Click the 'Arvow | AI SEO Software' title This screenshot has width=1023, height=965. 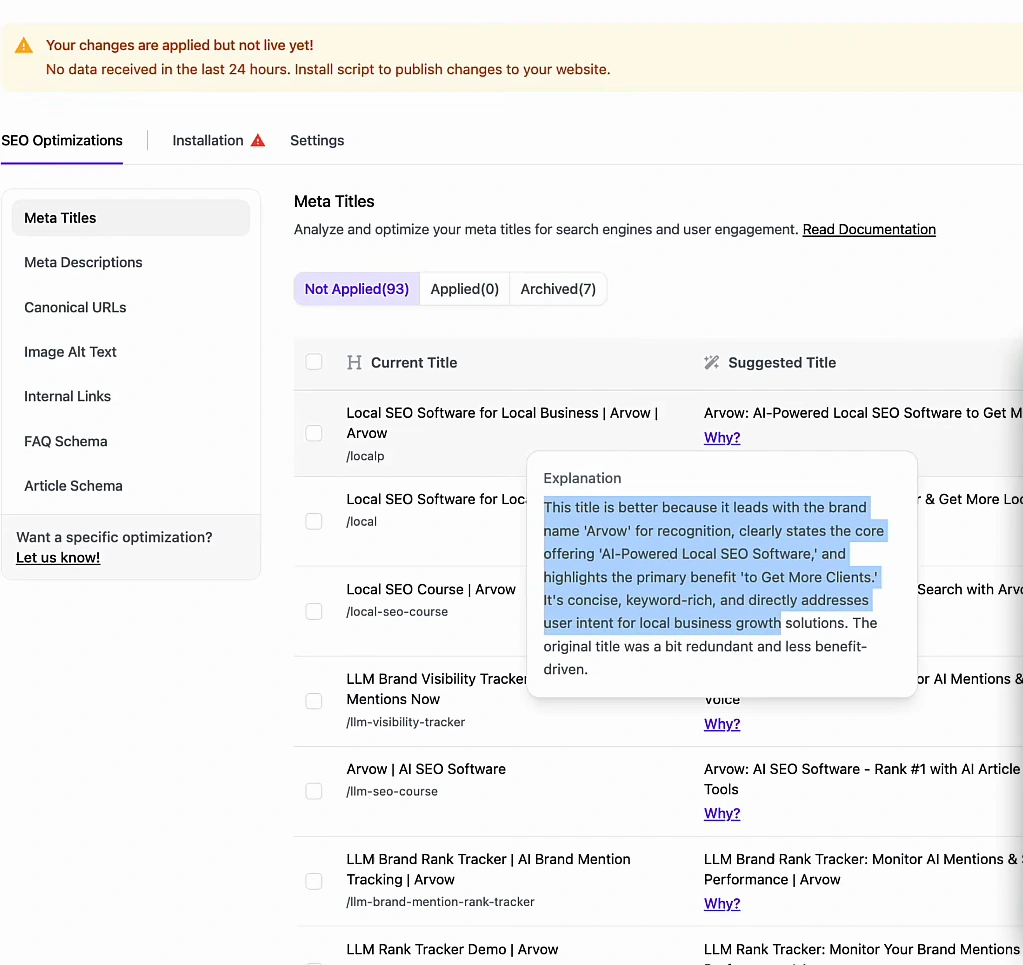[426, 769]
